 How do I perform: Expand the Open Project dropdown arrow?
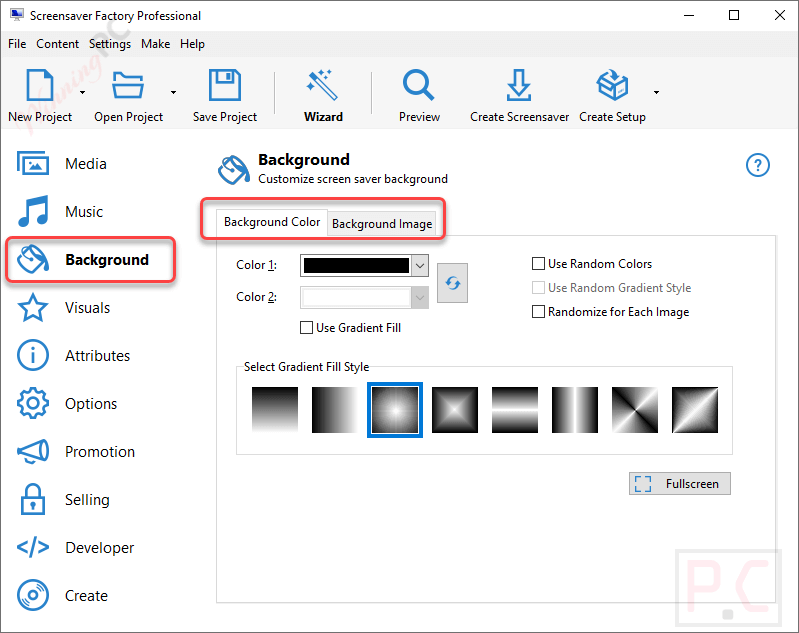173,93
